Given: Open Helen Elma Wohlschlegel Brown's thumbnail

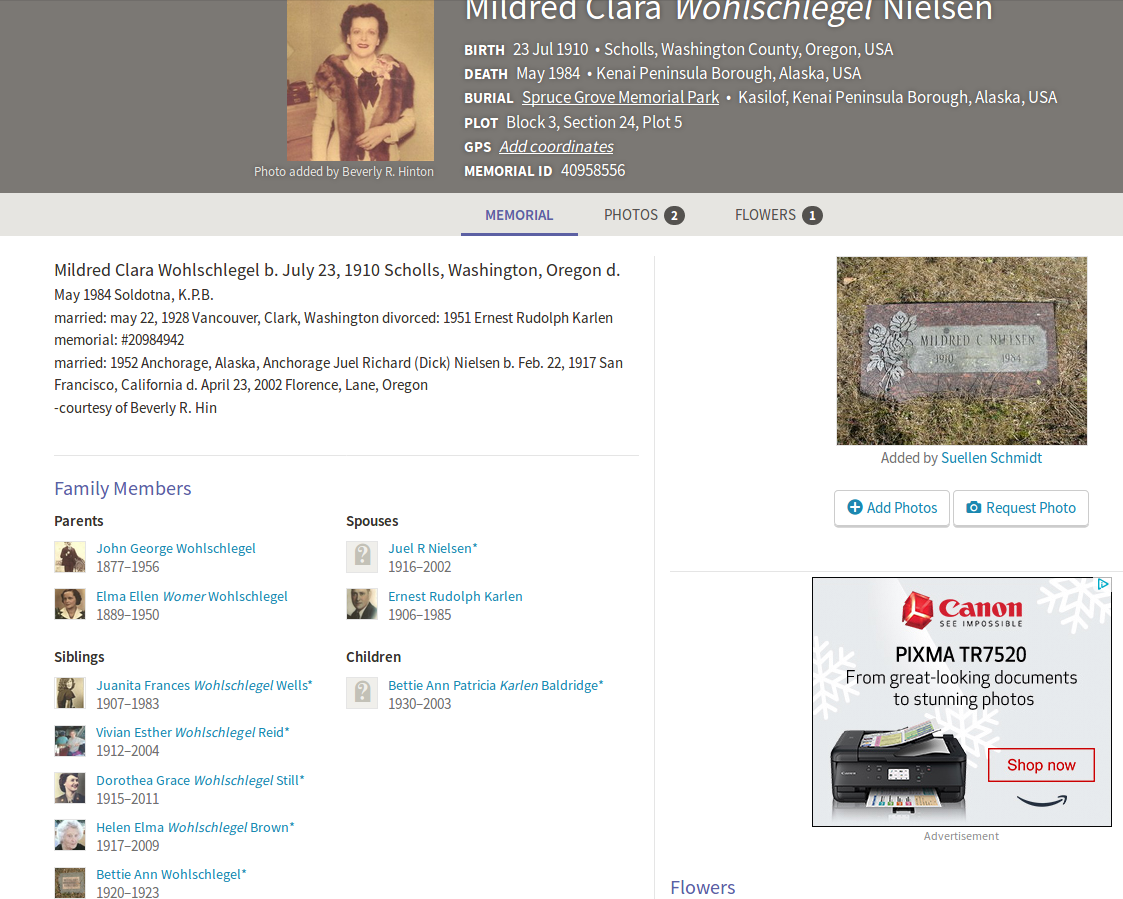Looking at the screenshot, I should point(70,835).
